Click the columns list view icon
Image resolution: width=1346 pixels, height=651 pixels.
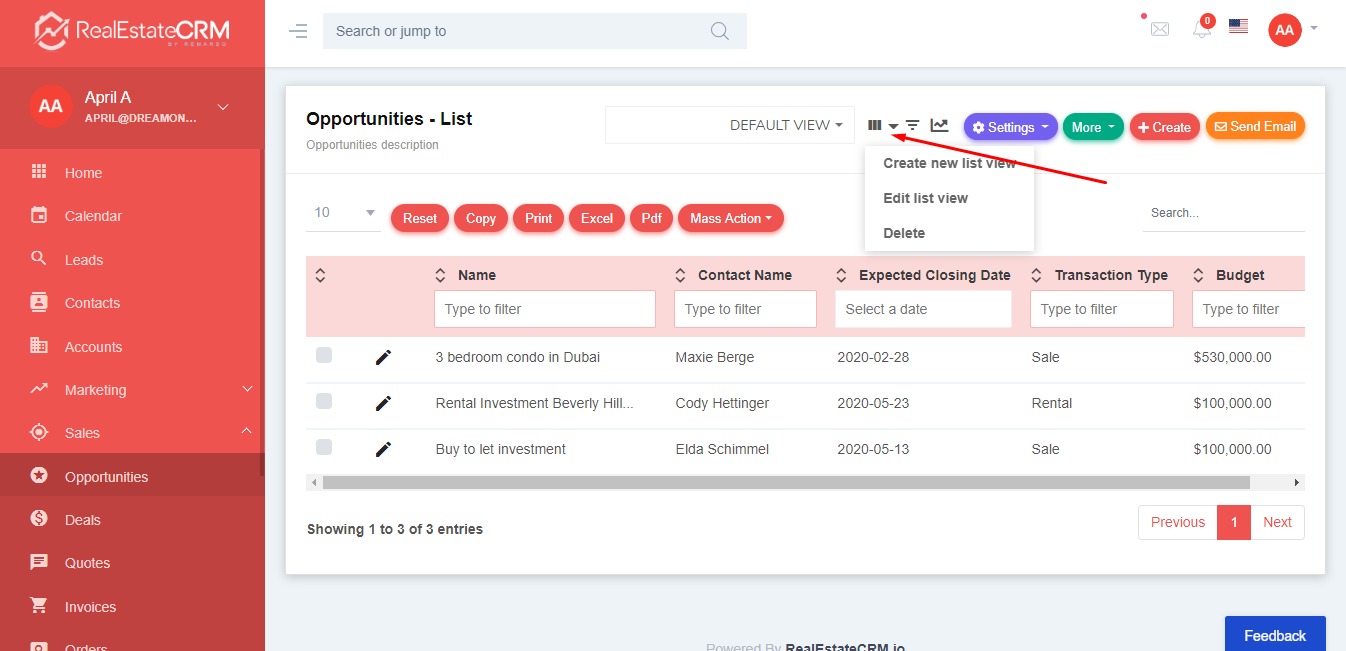click(x=875, y=126)
